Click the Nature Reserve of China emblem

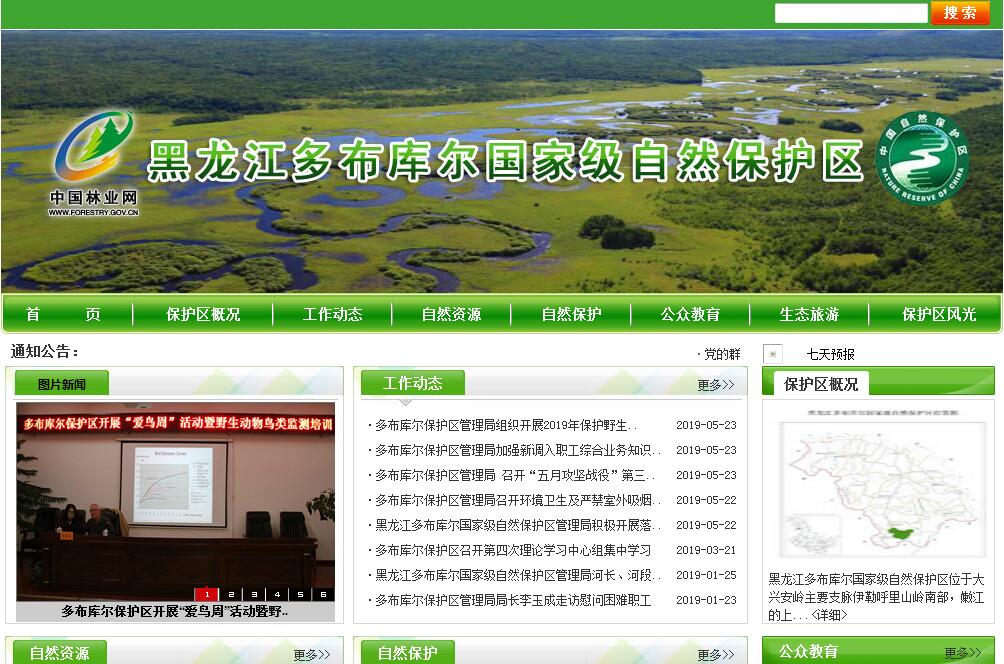point(922,158)
